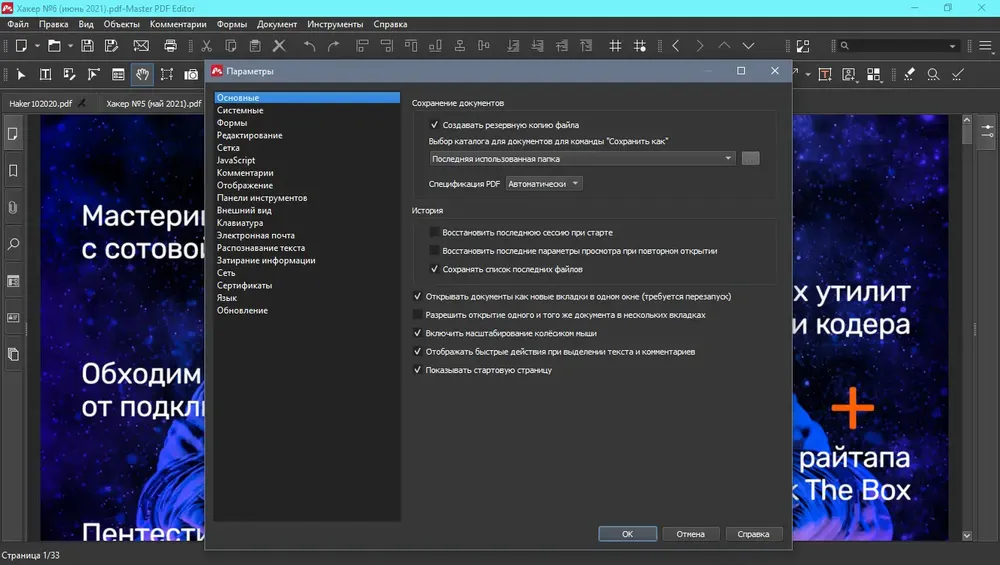Click the 'Справка' dialog button

[753, 534]
